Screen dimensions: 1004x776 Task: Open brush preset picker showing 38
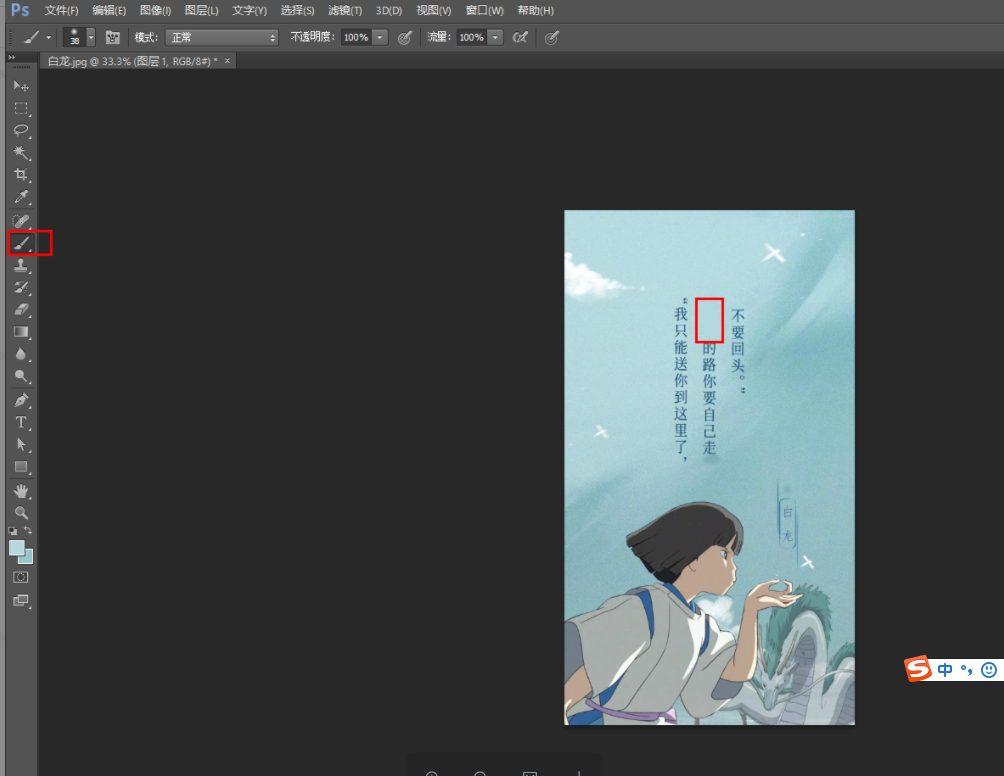75,37
